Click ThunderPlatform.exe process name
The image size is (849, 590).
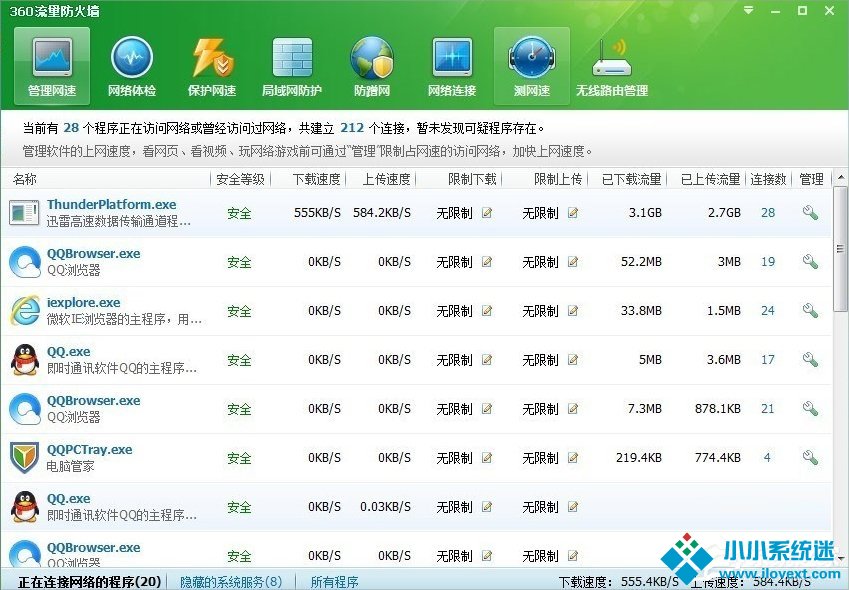tap(112, 205)
